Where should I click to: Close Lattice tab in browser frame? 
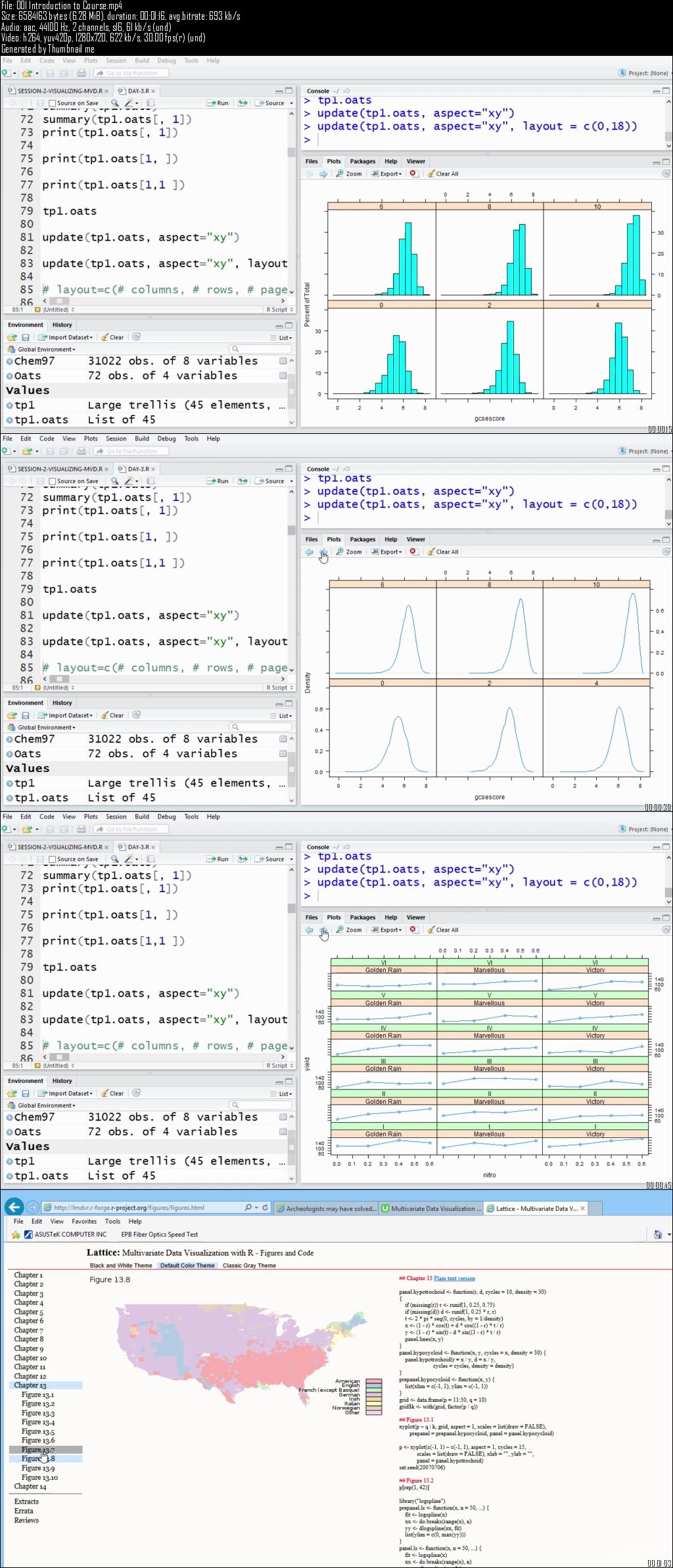coord(582,1208)
